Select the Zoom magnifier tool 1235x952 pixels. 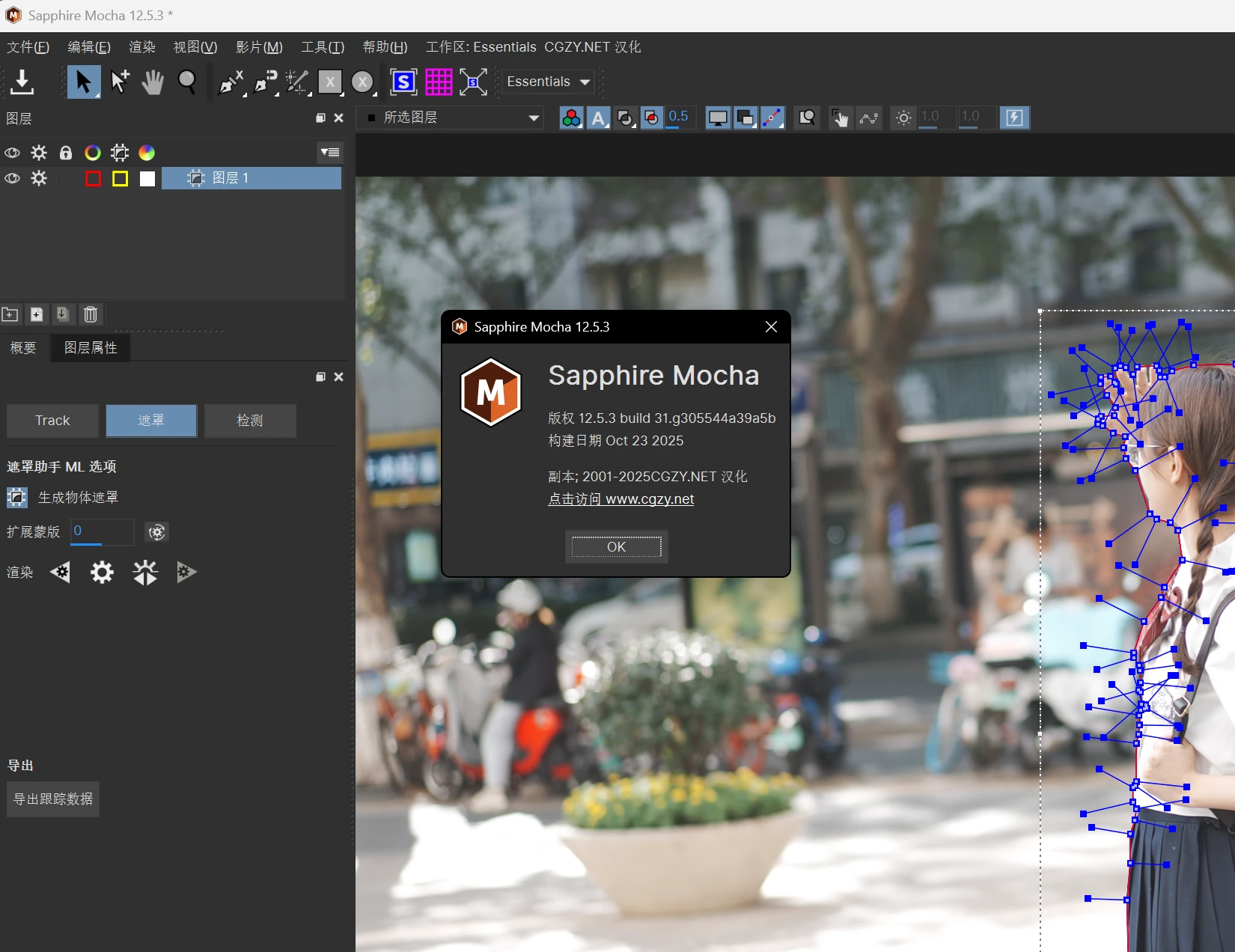click(187, 82)
